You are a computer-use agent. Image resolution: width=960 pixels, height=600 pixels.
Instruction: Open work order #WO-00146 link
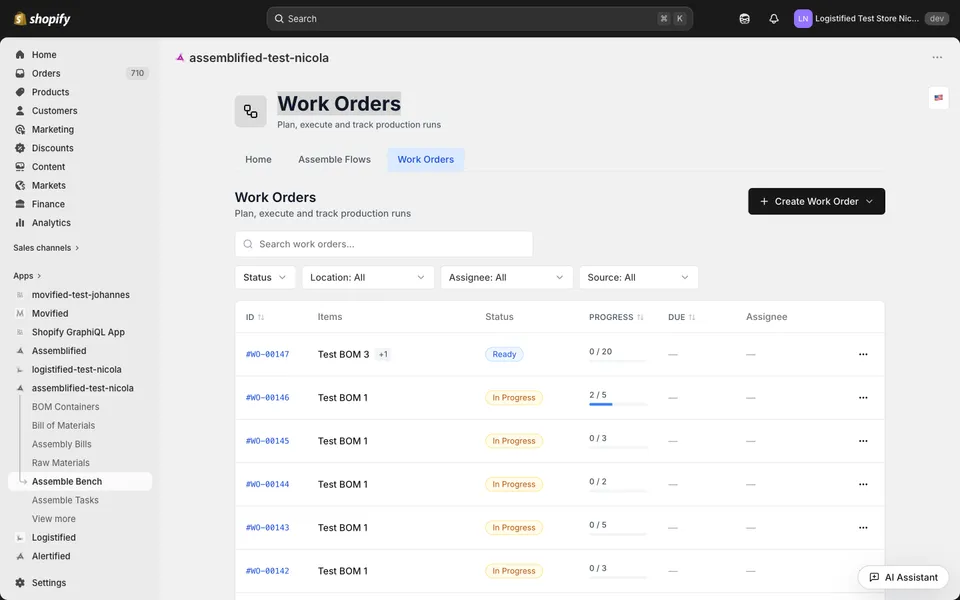coord(268,398)
